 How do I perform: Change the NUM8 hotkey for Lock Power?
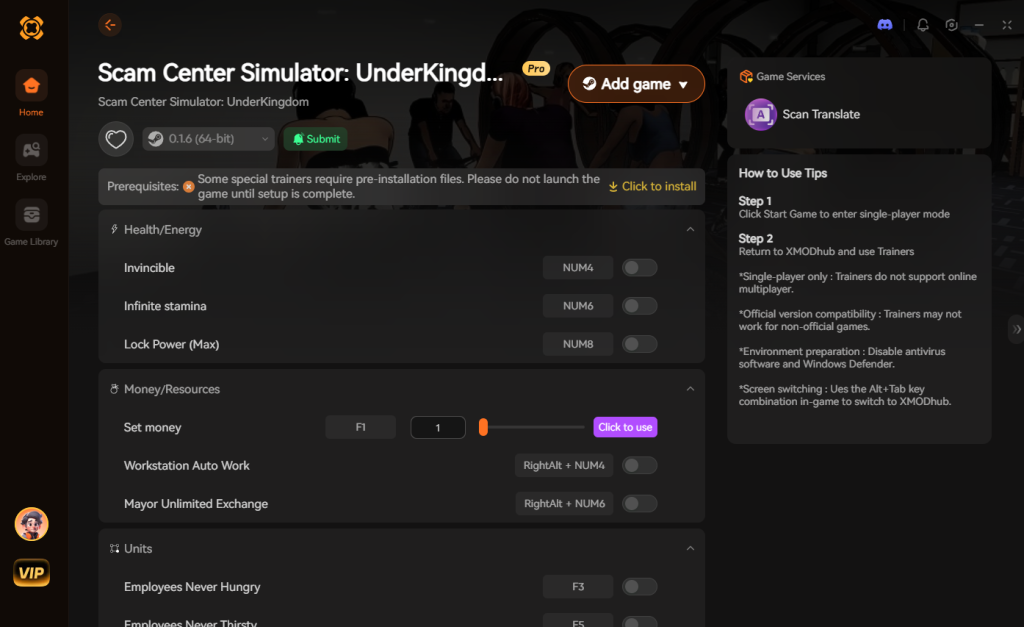click(x=578, y=344)
